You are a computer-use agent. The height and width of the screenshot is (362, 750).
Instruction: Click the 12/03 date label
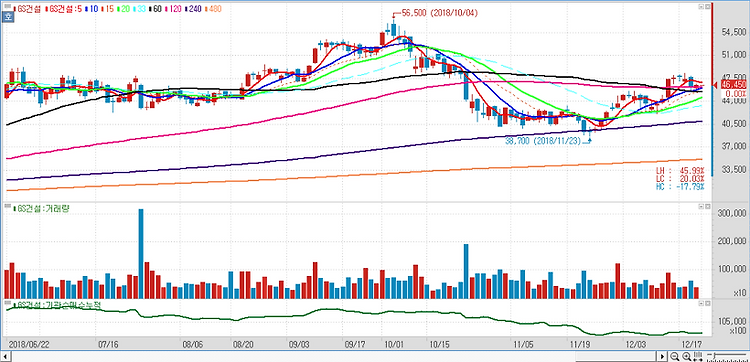tap(636, 344)
